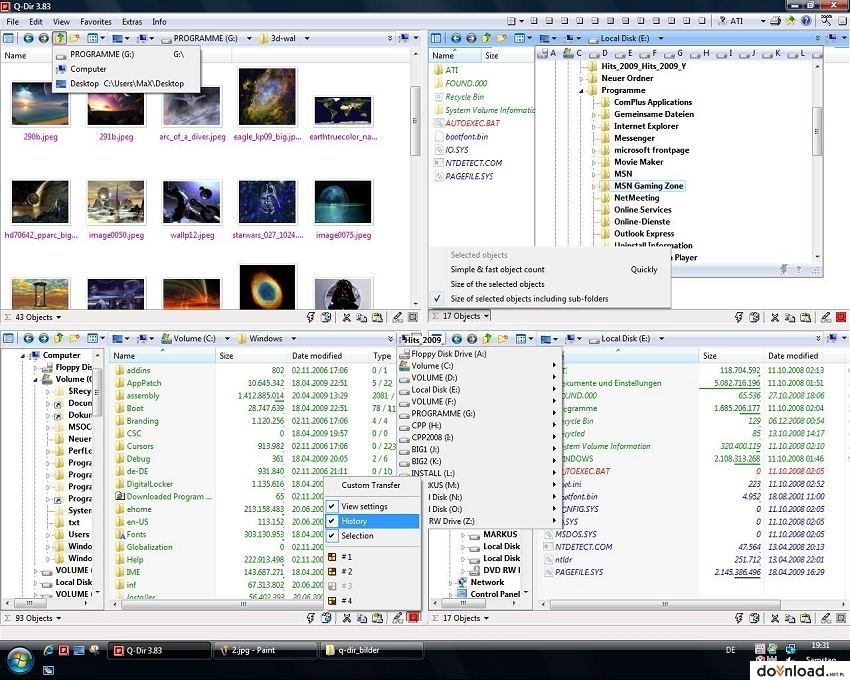The width and height of the screenshot is (850, 680).
Task: Go back in the bottom-left Volume C pane
Action: 28,338
